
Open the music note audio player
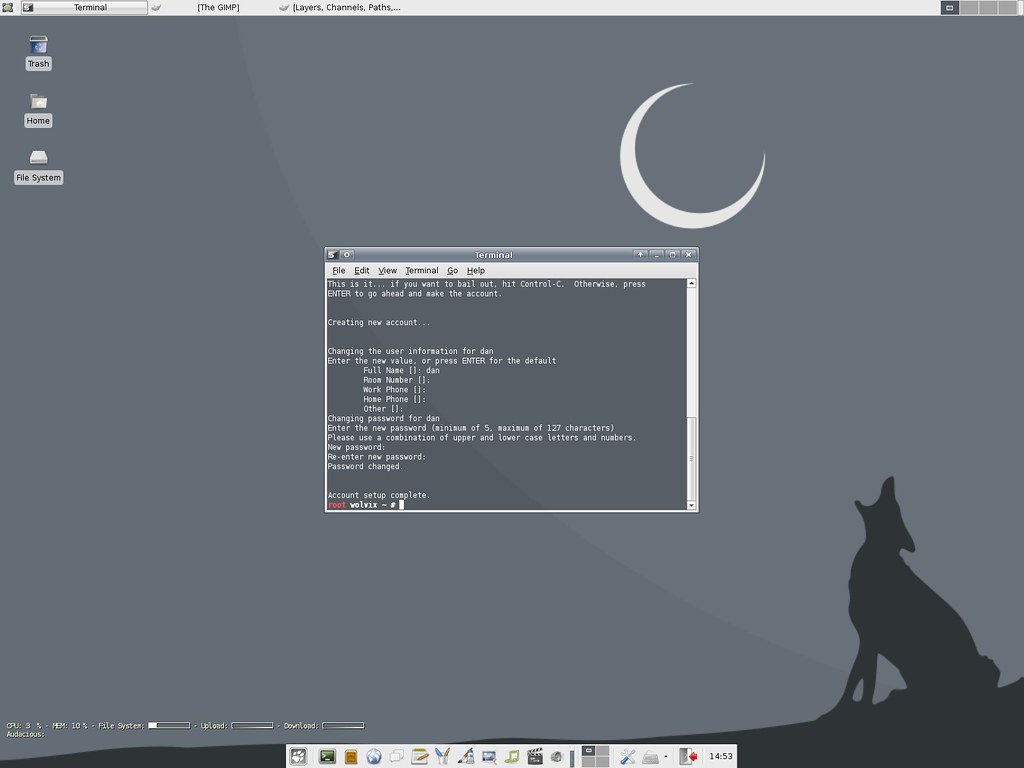coord(512,756)
